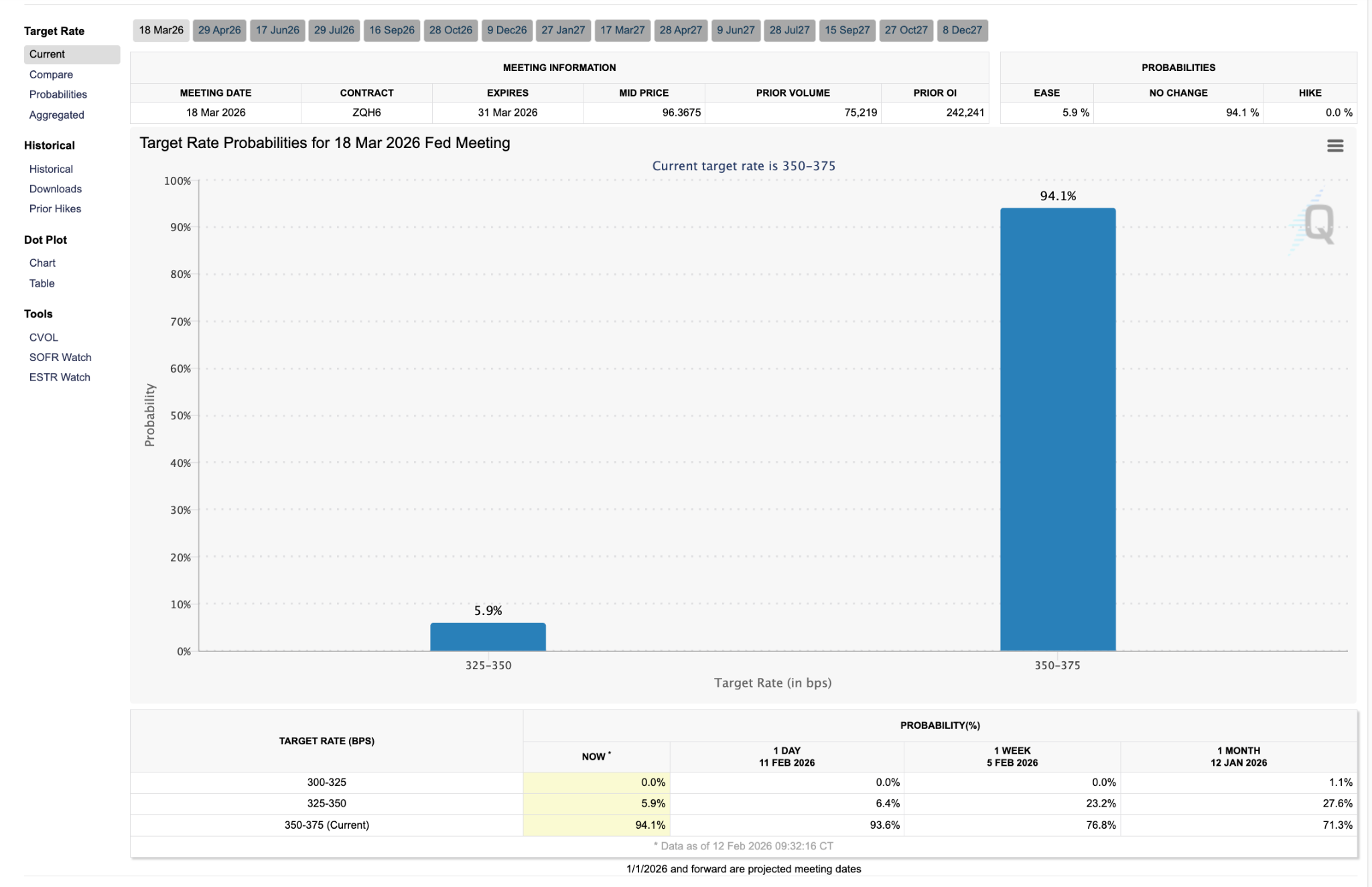
Task: Open SOFR Watch from the Tools menu
Action: coord(60,357)
